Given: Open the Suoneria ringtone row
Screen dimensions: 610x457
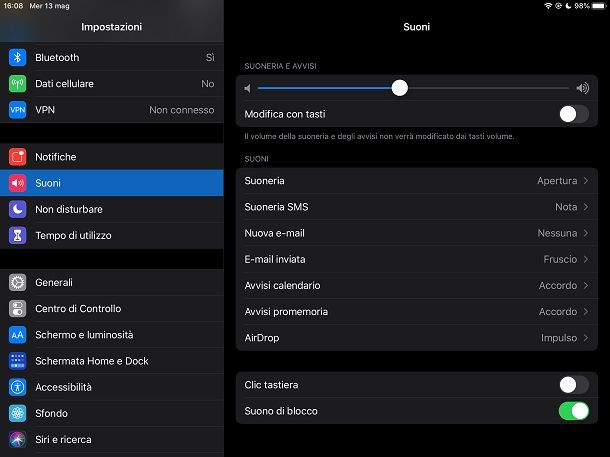Looking at the screenshot, I should 417,181.
